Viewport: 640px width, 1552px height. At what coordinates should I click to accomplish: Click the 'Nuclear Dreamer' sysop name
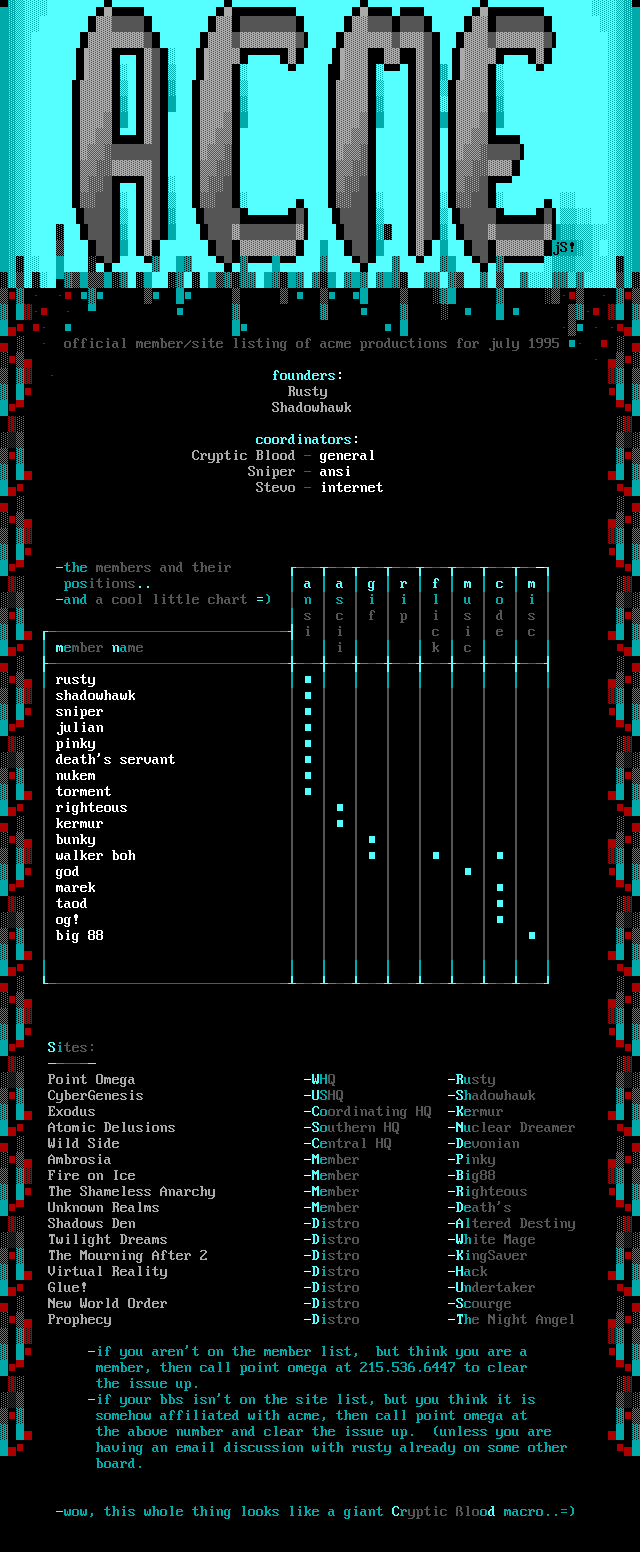point(515,1128)
